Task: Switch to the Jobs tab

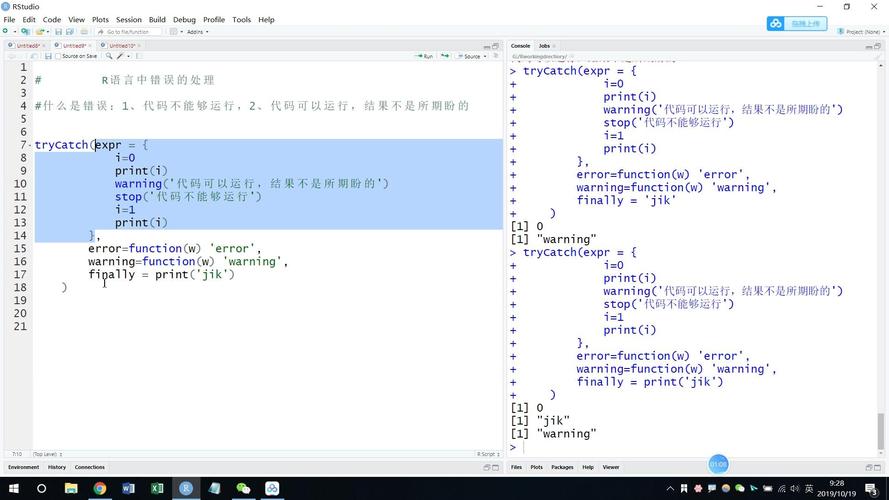Action: [x=544, y=45]
